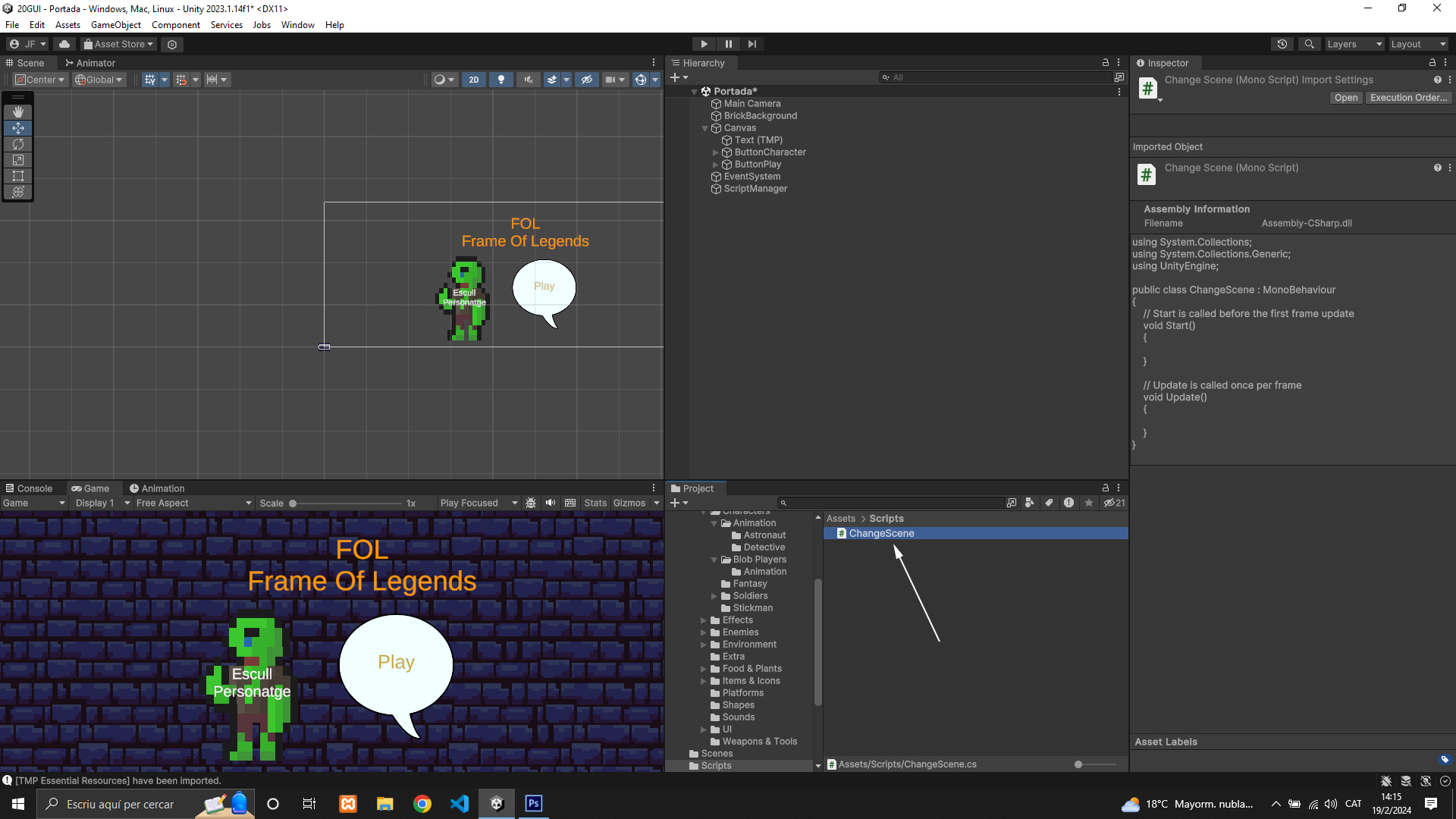Select the Rotate tool in Scene
The width and height of the screenshot is (1456, 819).
point(18,144)
